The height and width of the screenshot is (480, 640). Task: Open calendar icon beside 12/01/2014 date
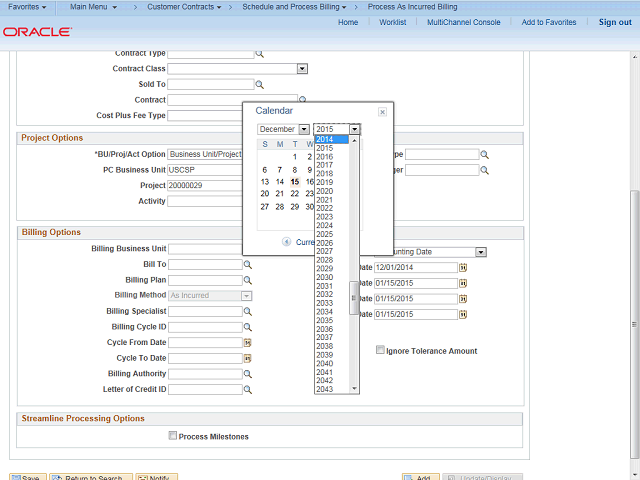(x=463, y=268)
